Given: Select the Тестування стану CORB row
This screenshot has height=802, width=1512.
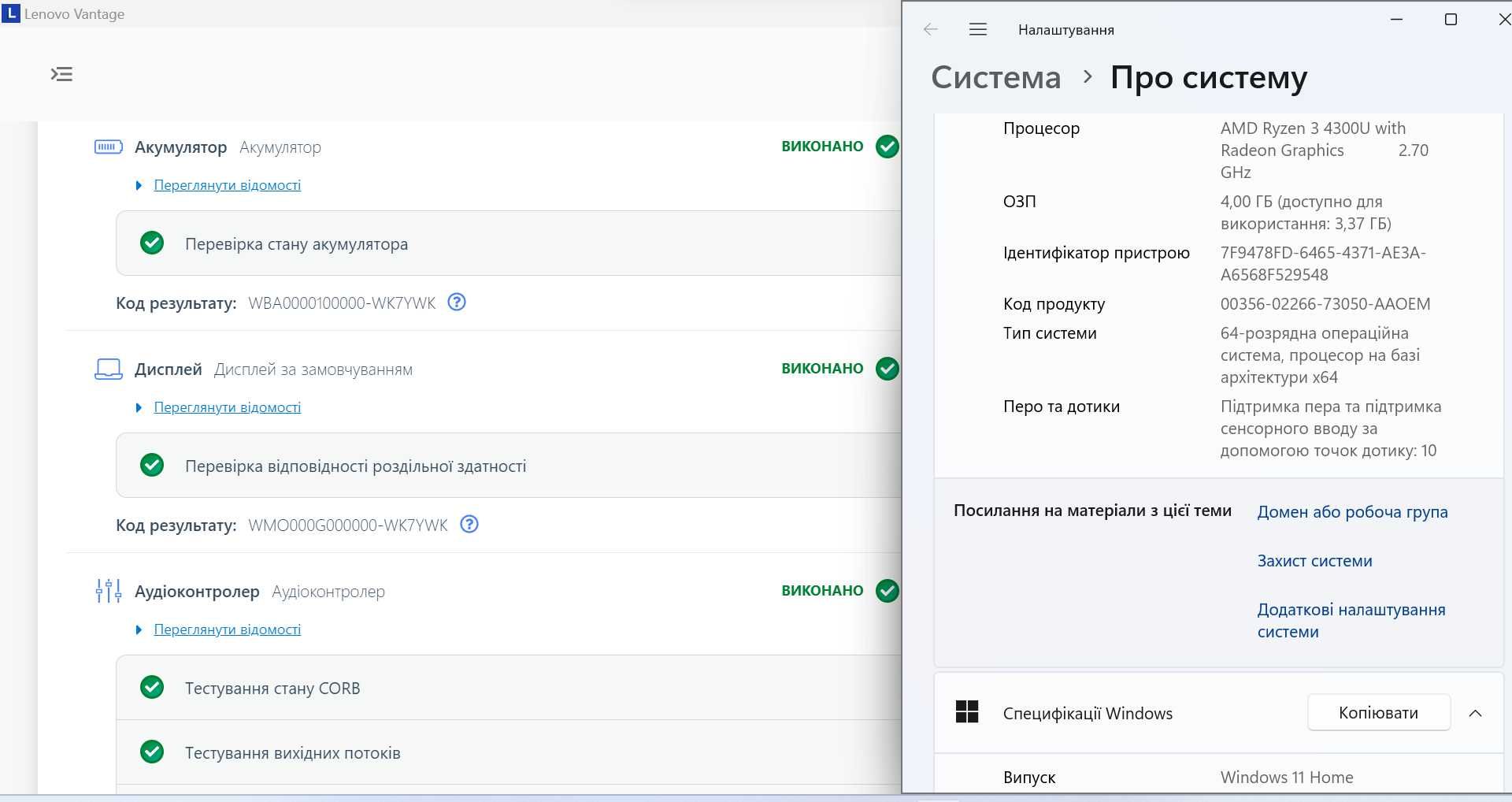Looking at the screenshot, I should pyautogui.click(x=509, y=688).
